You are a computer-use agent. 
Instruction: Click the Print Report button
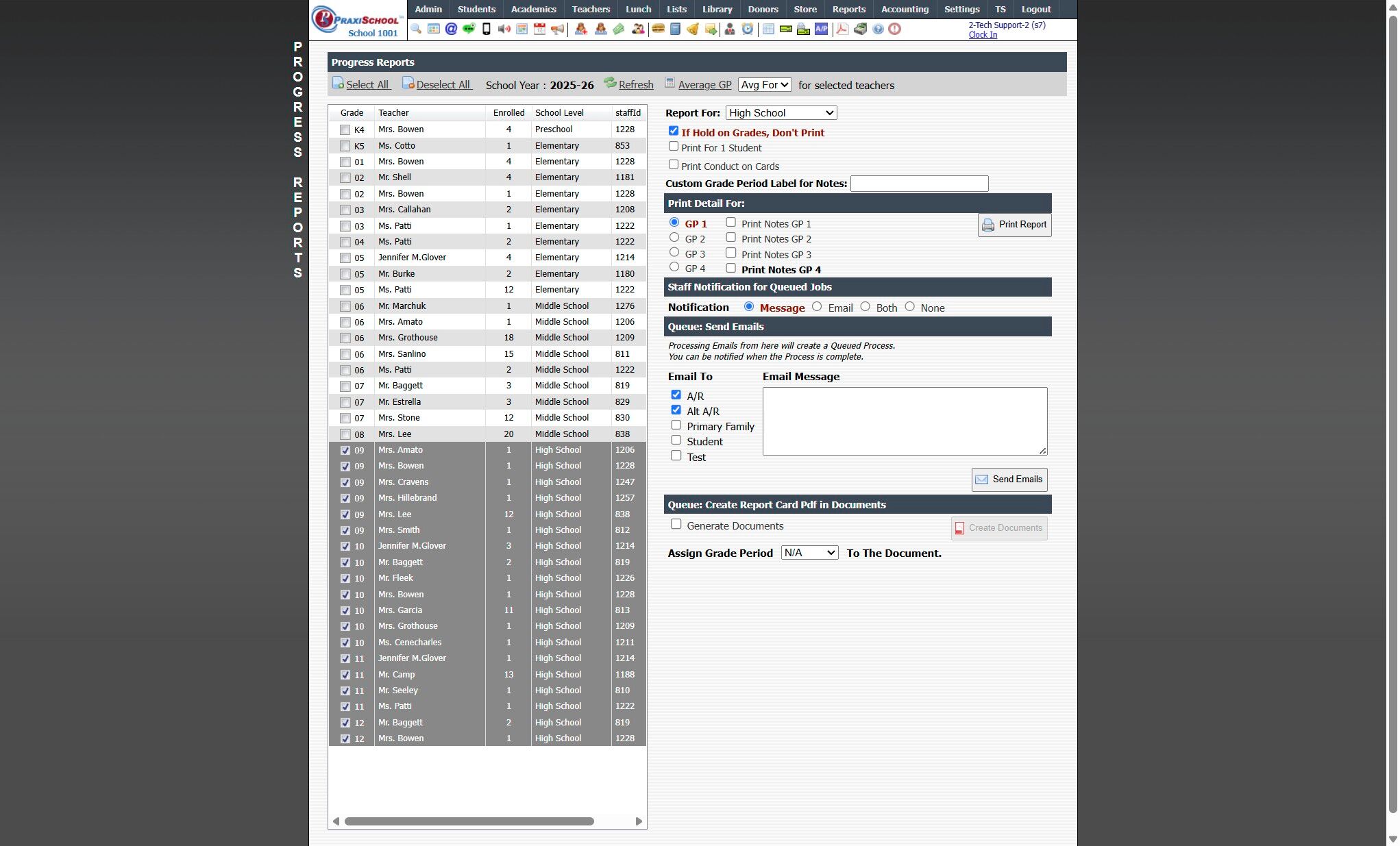coord(1014,225)
